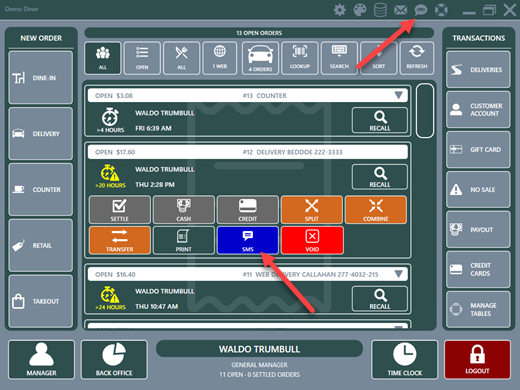Send SMS for order #12
The width and height of the screenshot is (520, 390).
click(x=248, y=240)
